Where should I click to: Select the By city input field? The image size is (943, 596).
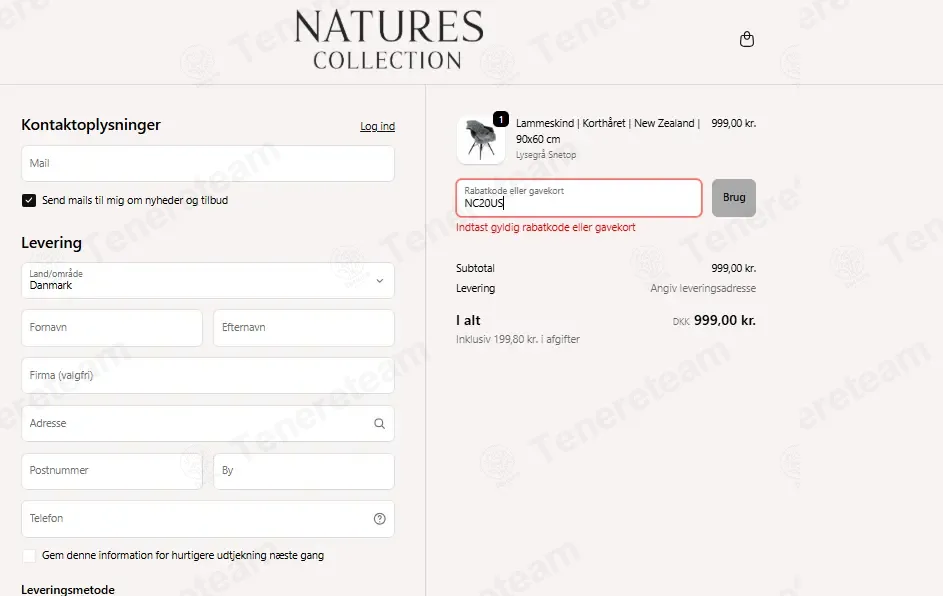coord(304,471)
